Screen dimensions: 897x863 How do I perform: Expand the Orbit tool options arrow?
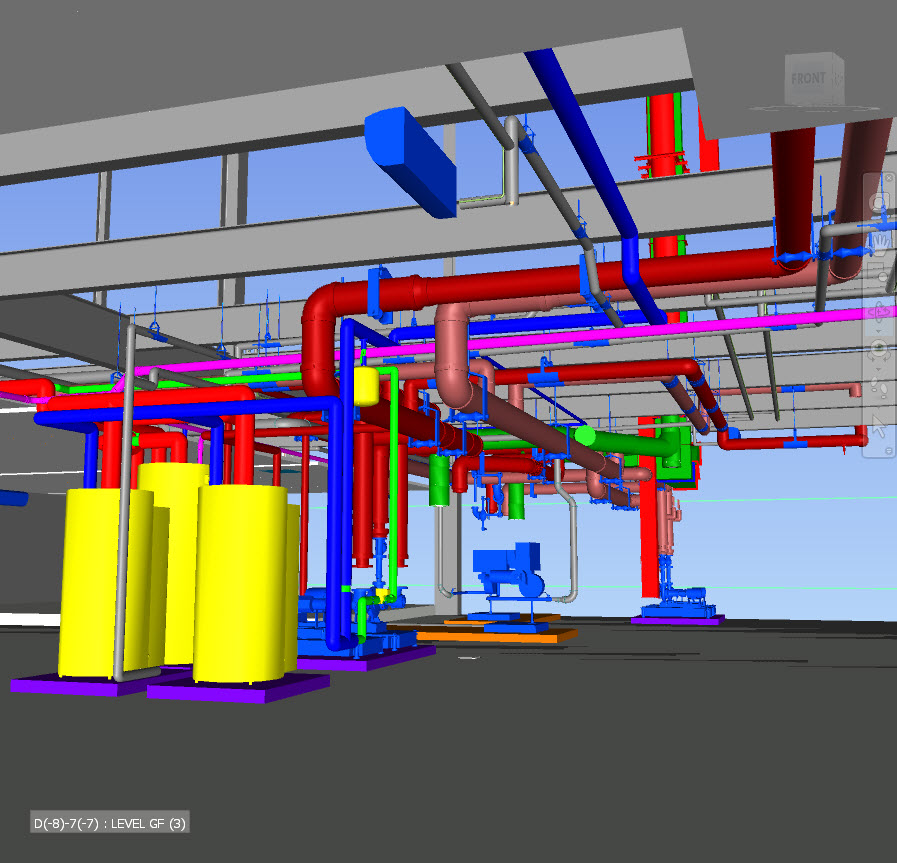tap(879, 331)
